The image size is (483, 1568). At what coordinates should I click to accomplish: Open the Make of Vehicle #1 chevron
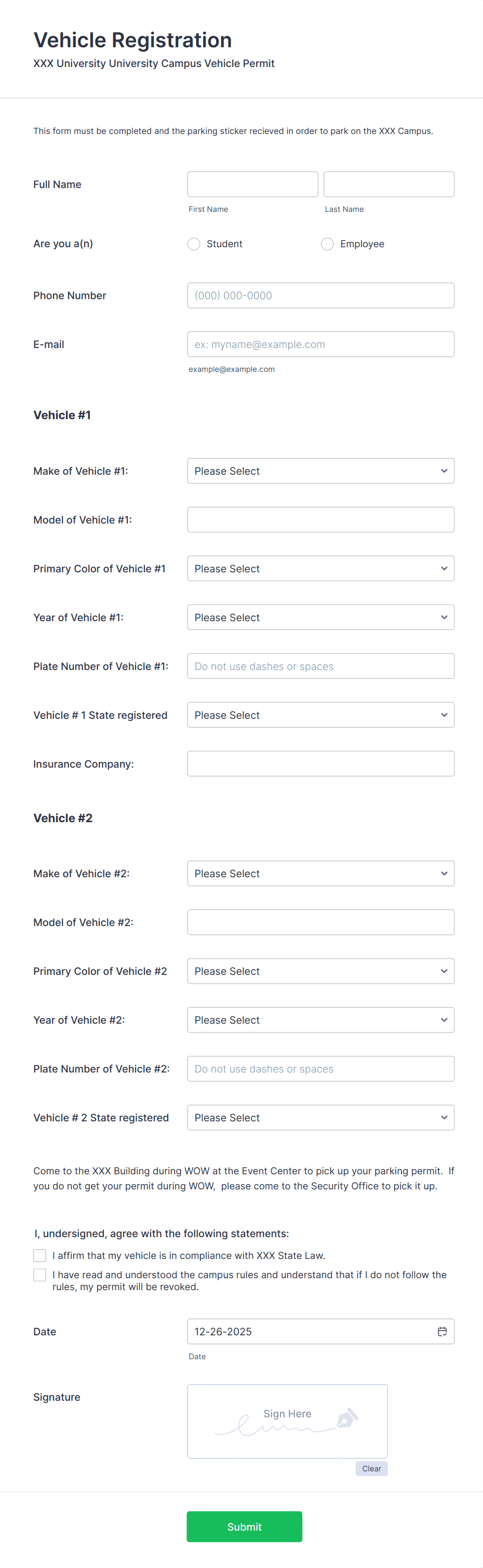444,471
